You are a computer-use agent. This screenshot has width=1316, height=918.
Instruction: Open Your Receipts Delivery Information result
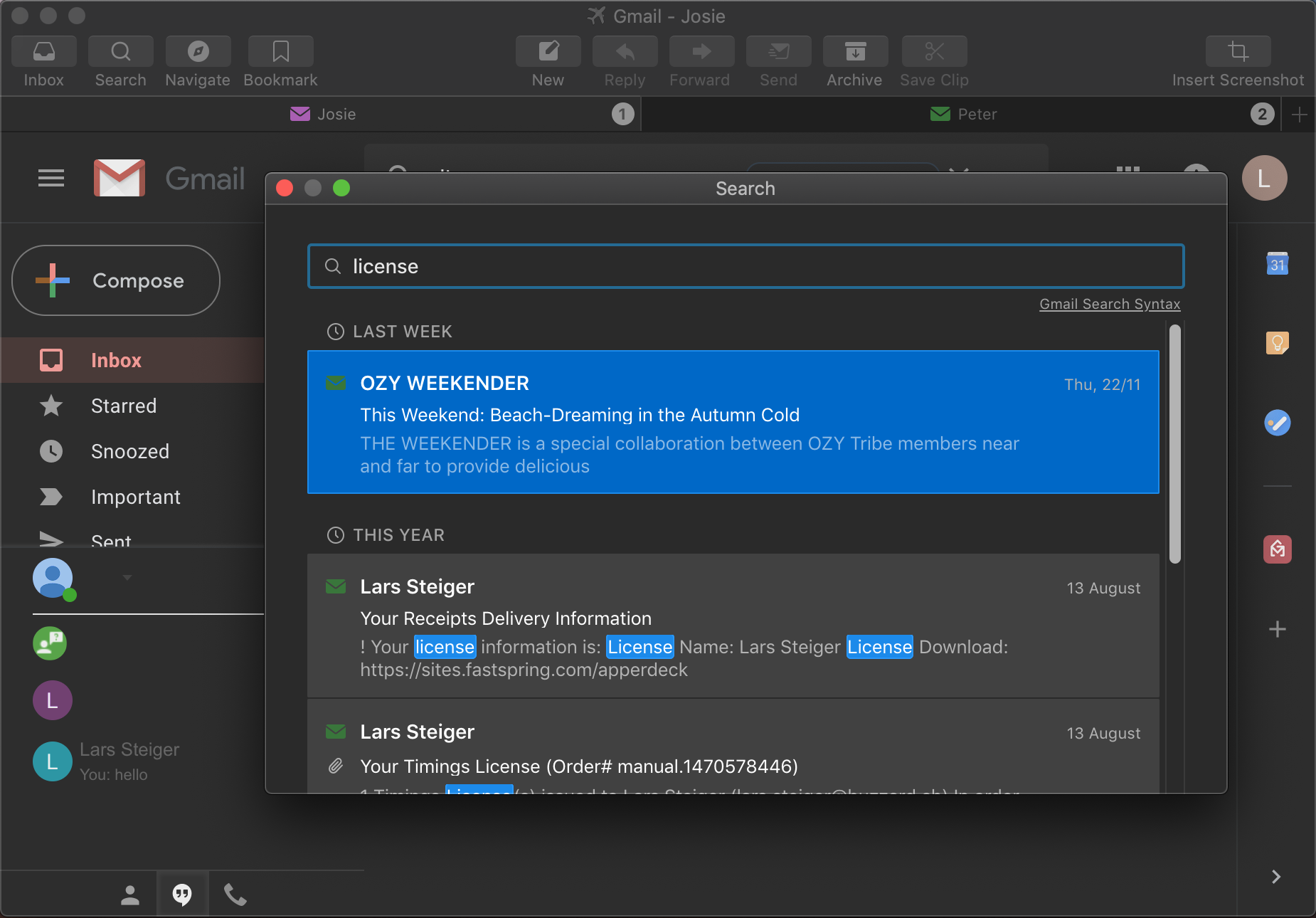[x=733, y=626]
